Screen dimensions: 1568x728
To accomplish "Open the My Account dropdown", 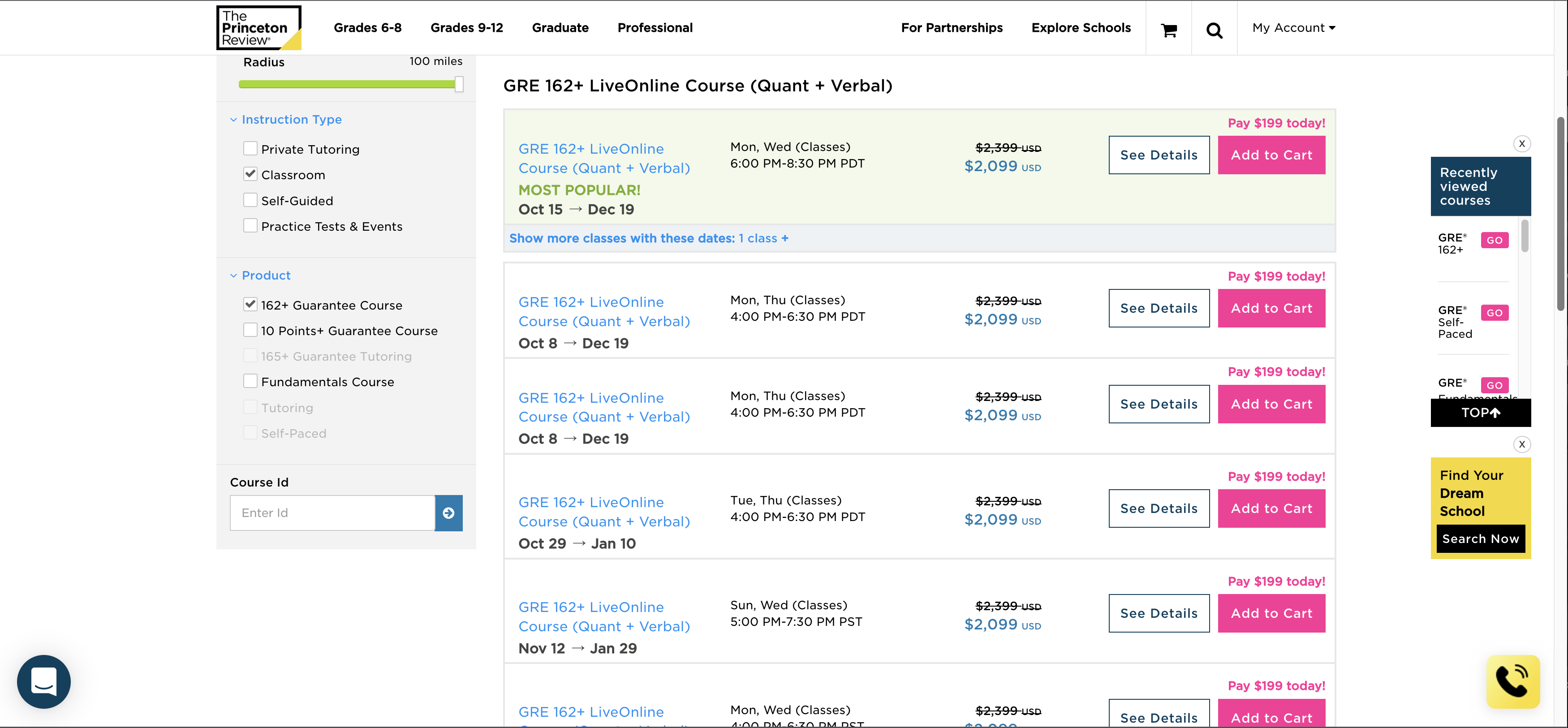I will coord(1293,28).
